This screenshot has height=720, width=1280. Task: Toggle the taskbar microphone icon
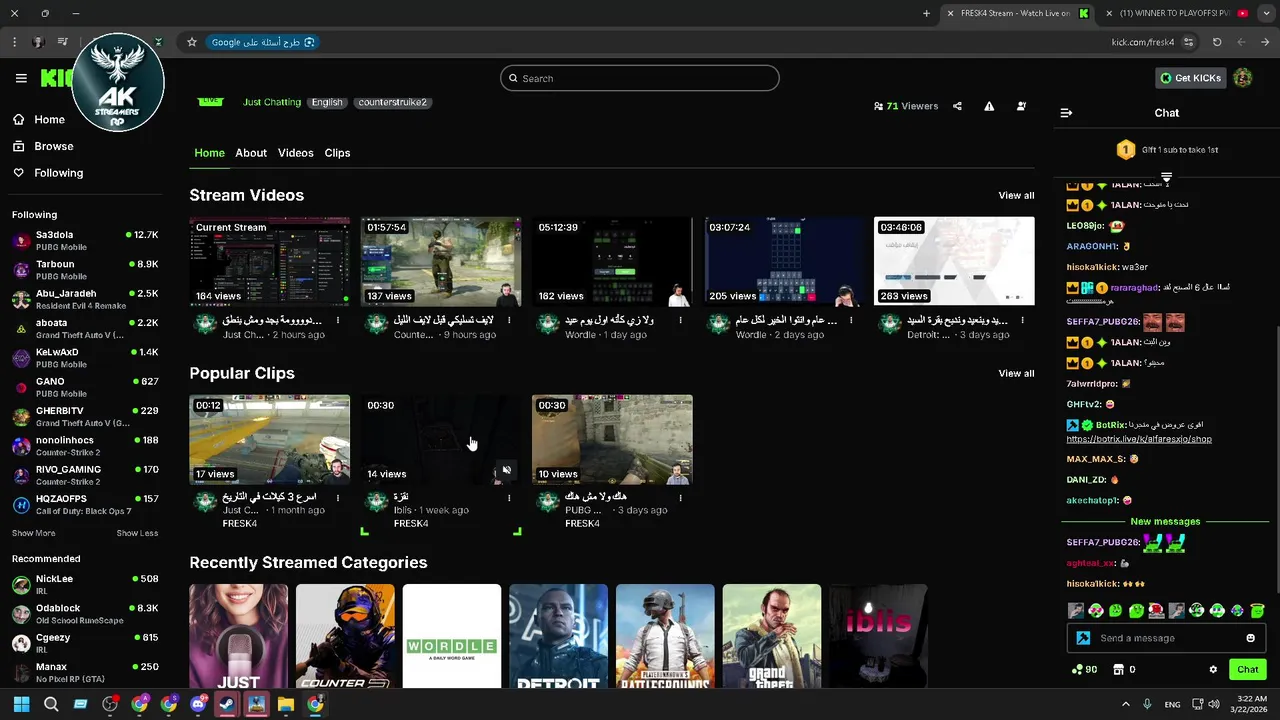[x=1147, y=704]
